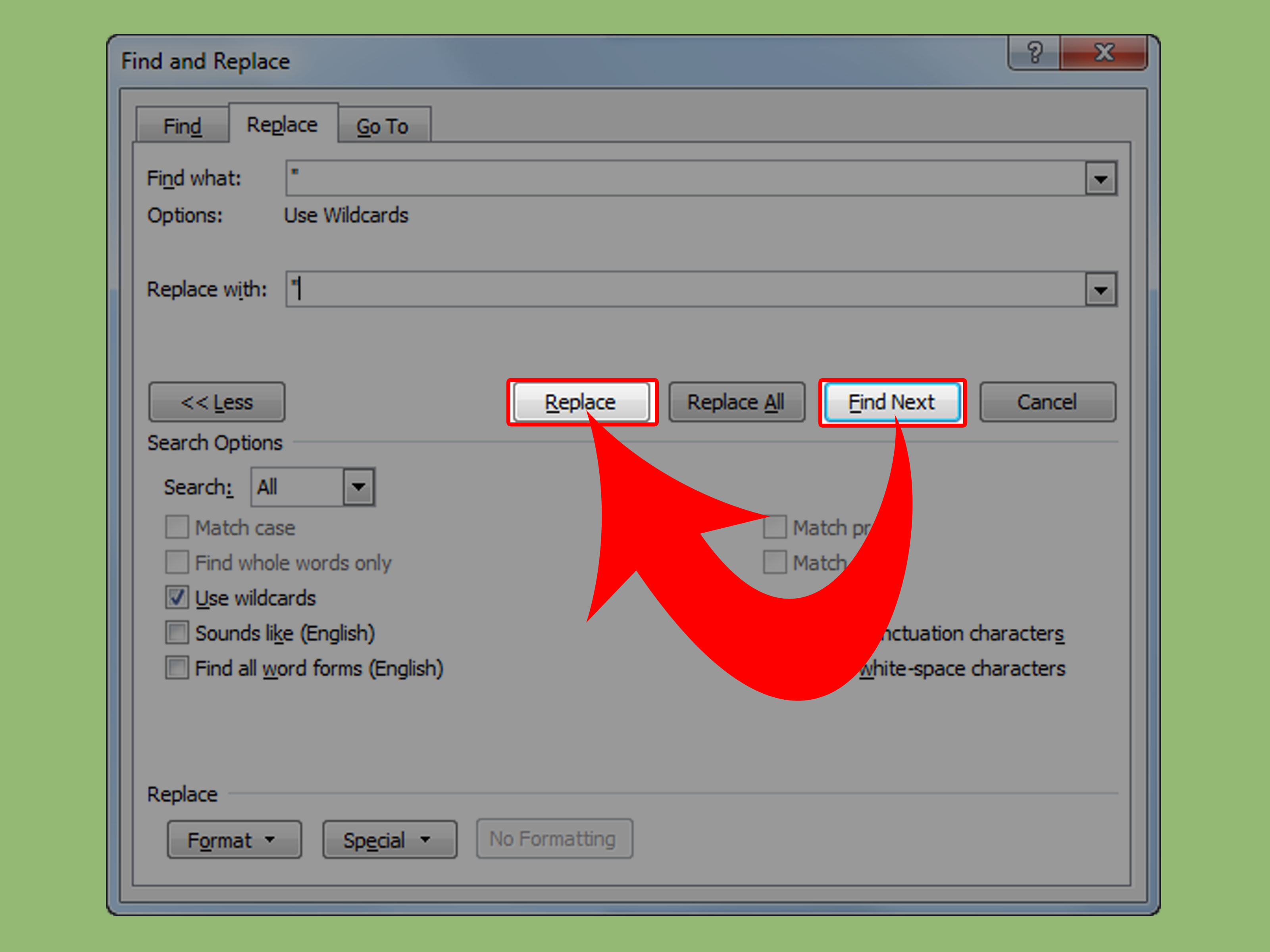Screen dimensions: 1270x952
Task: Open the Format menu button
Action: (x=234, y=840)
